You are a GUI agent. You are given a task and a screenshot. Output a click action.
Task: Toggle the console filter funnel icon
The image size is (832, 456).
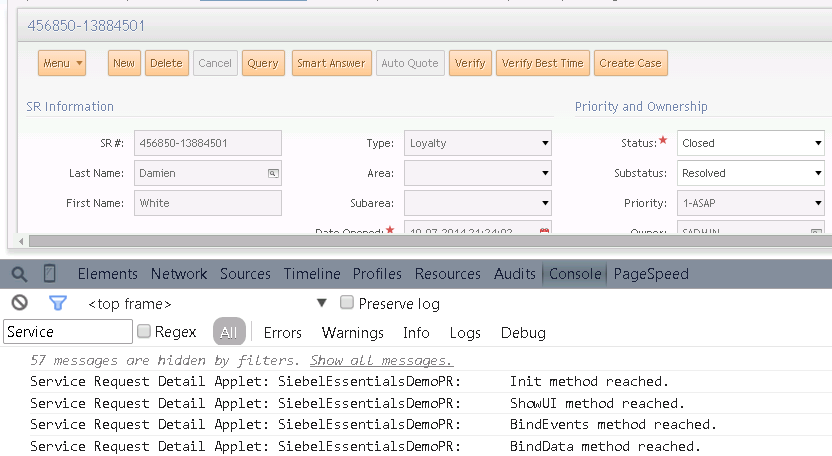point(57,303)
